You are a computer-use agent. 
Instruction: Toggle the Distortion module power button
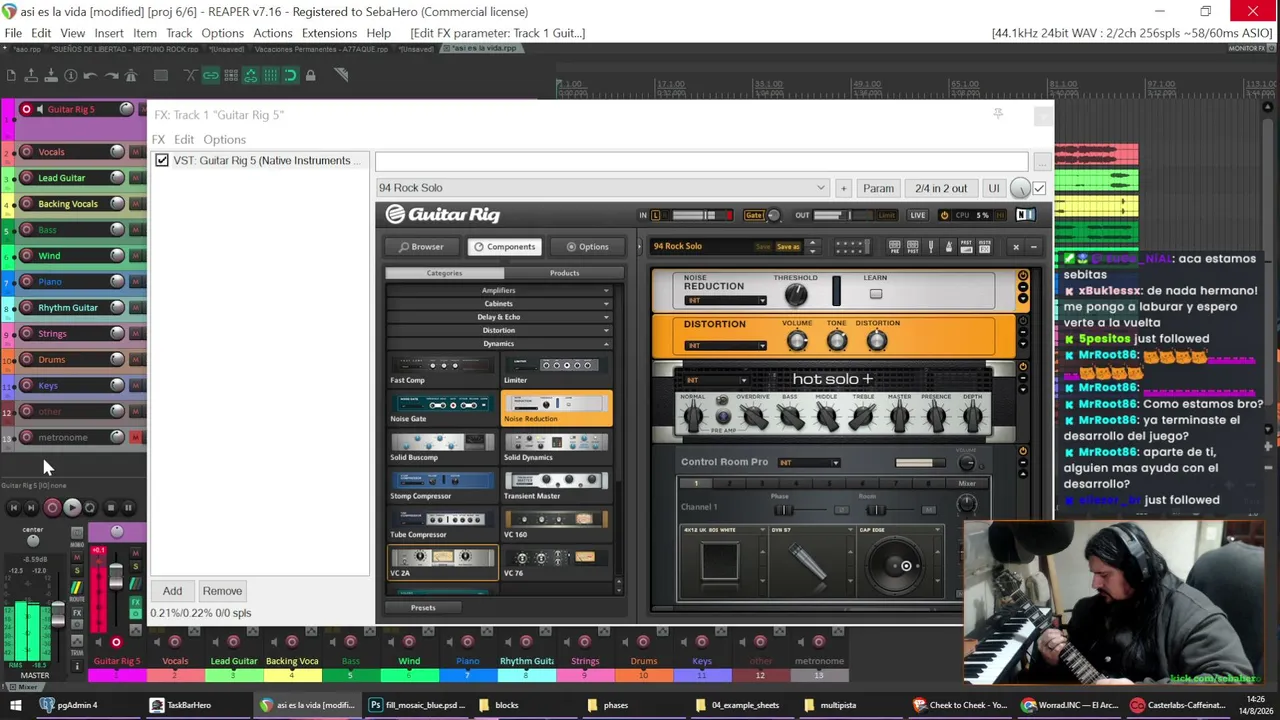(x=1022, y=322)
